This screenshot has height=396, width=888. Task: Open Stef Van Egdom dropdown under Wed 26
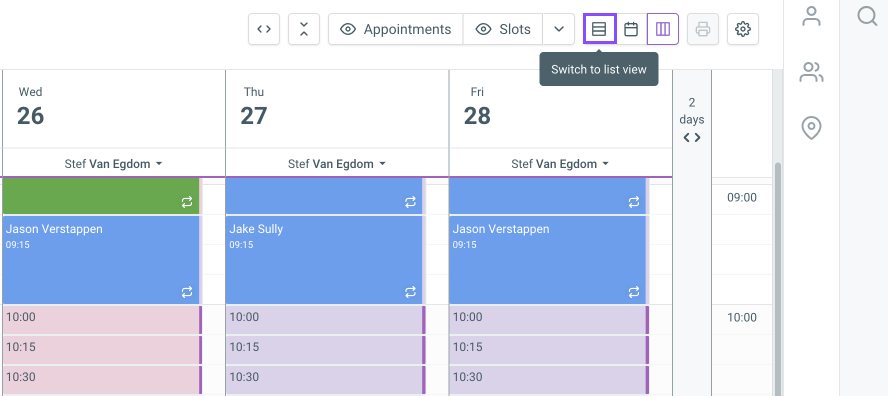[x=114, y=164]
